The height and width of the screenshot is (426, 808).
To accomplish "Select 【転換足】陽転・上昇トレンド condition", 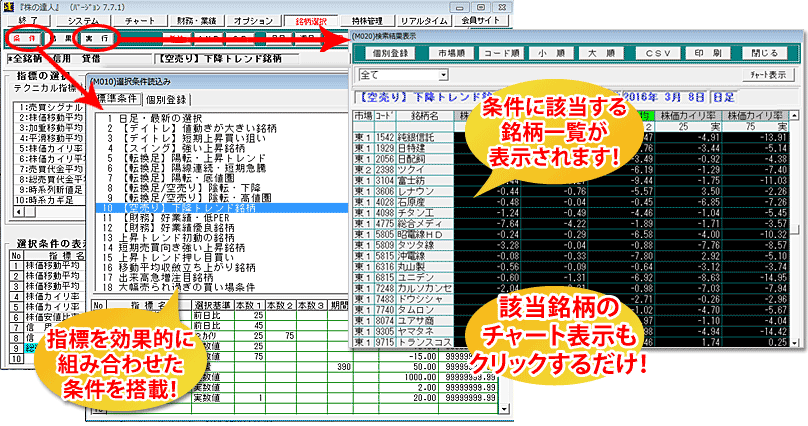I will click(222, 158).
